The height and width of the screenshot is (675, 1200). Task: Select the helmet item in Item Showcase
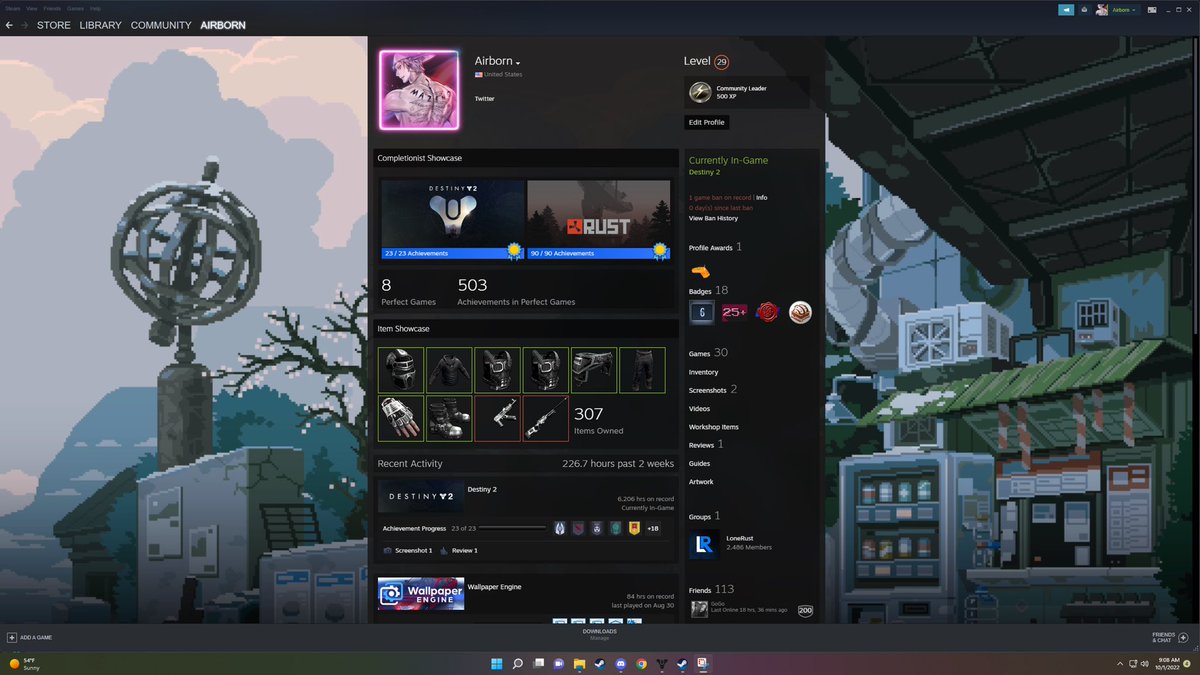[x=401, y=370]
